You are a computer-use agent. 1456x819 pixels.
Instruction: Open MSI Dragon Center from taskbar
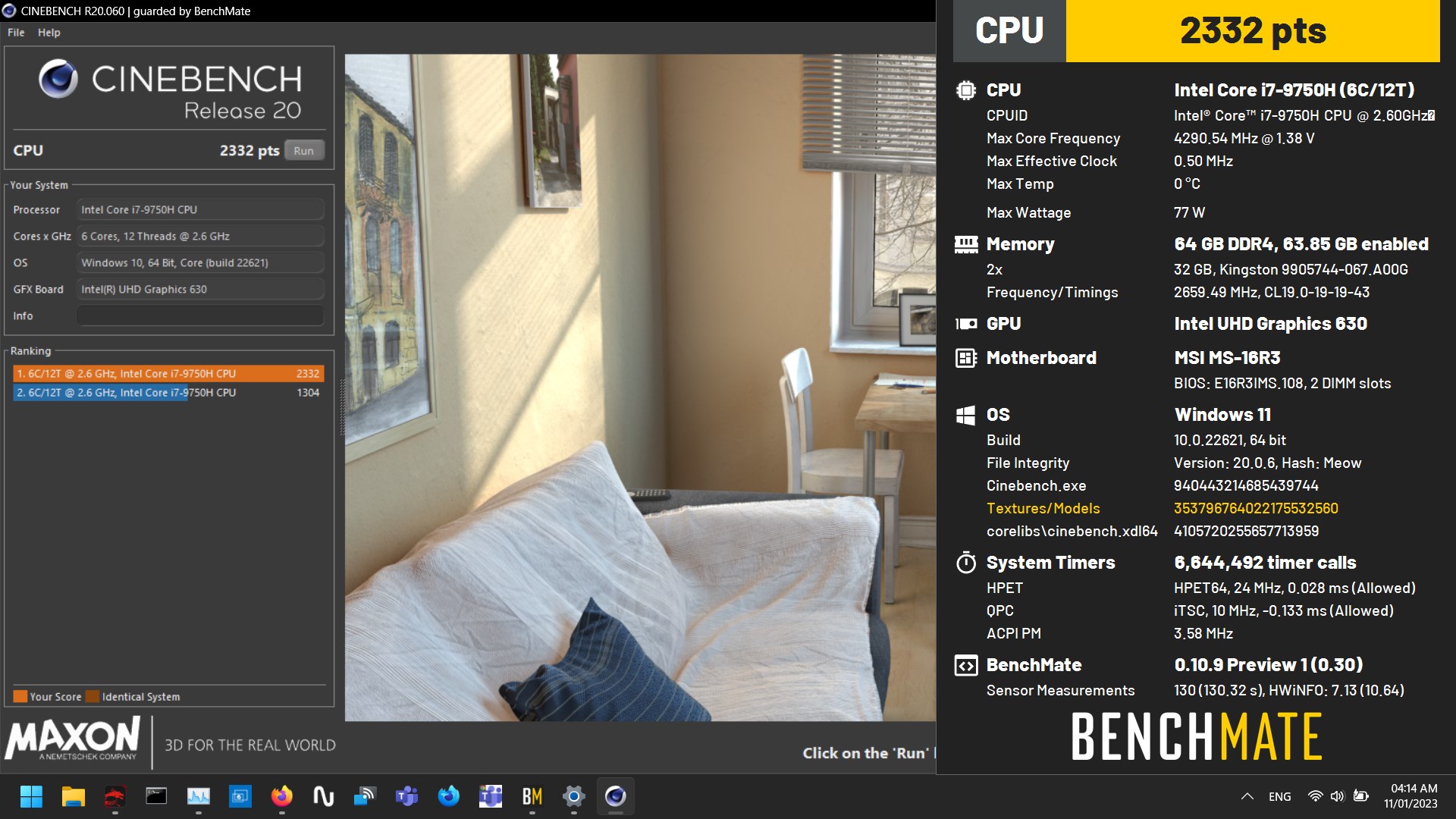click(115, 796)
